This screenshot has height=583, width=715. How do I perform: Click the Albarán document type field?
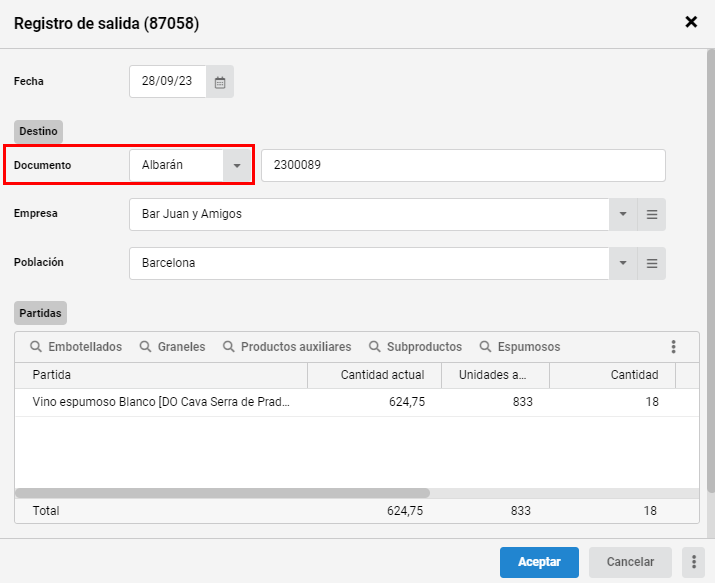176,165
